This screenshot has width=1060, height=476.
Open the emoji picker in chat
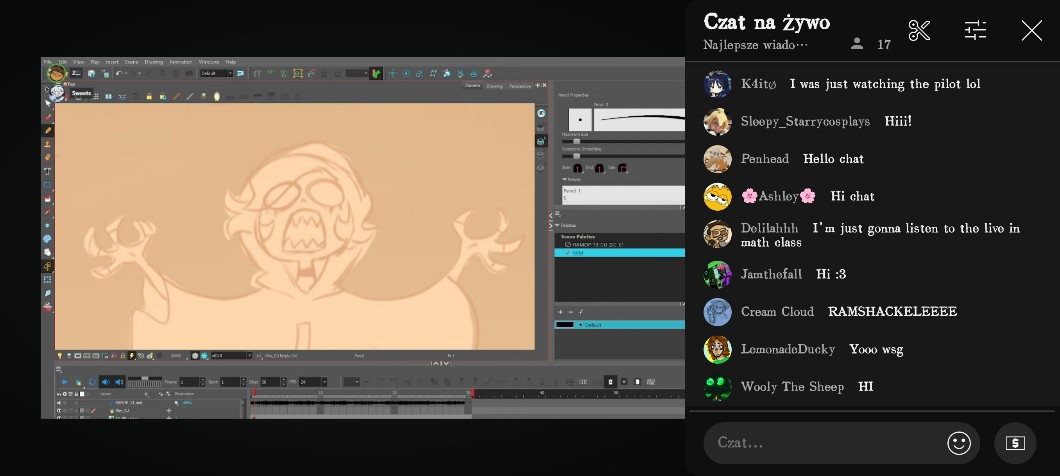pos(958,443)
